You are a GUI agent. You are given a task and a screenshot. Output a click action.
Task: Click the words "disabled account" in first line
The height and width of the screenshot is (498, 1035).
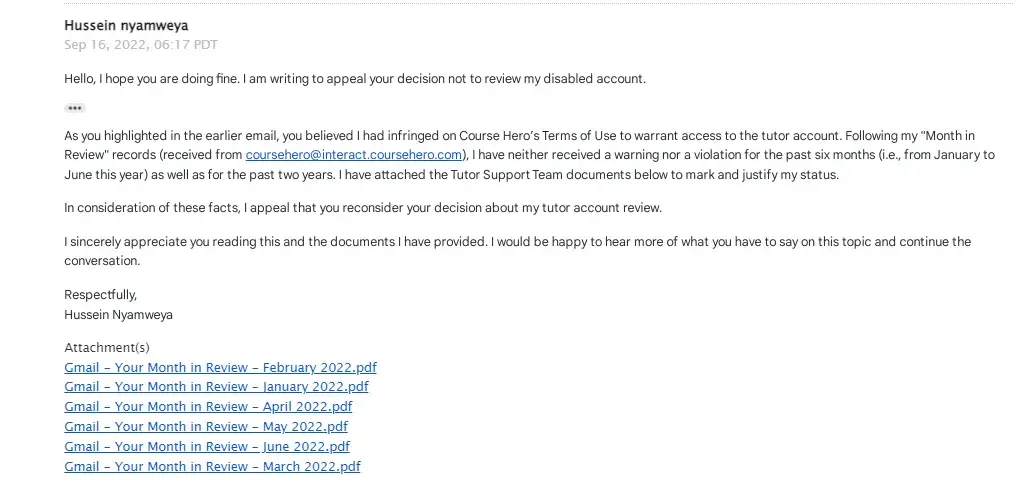click(x=596, y=79)
